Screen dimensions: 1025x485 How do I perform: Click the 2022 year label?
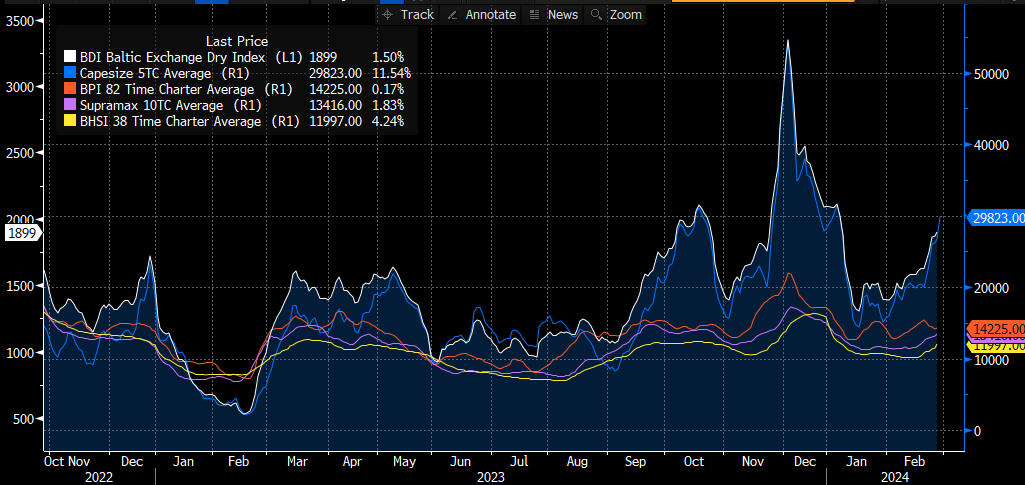[x=99, y=477]
